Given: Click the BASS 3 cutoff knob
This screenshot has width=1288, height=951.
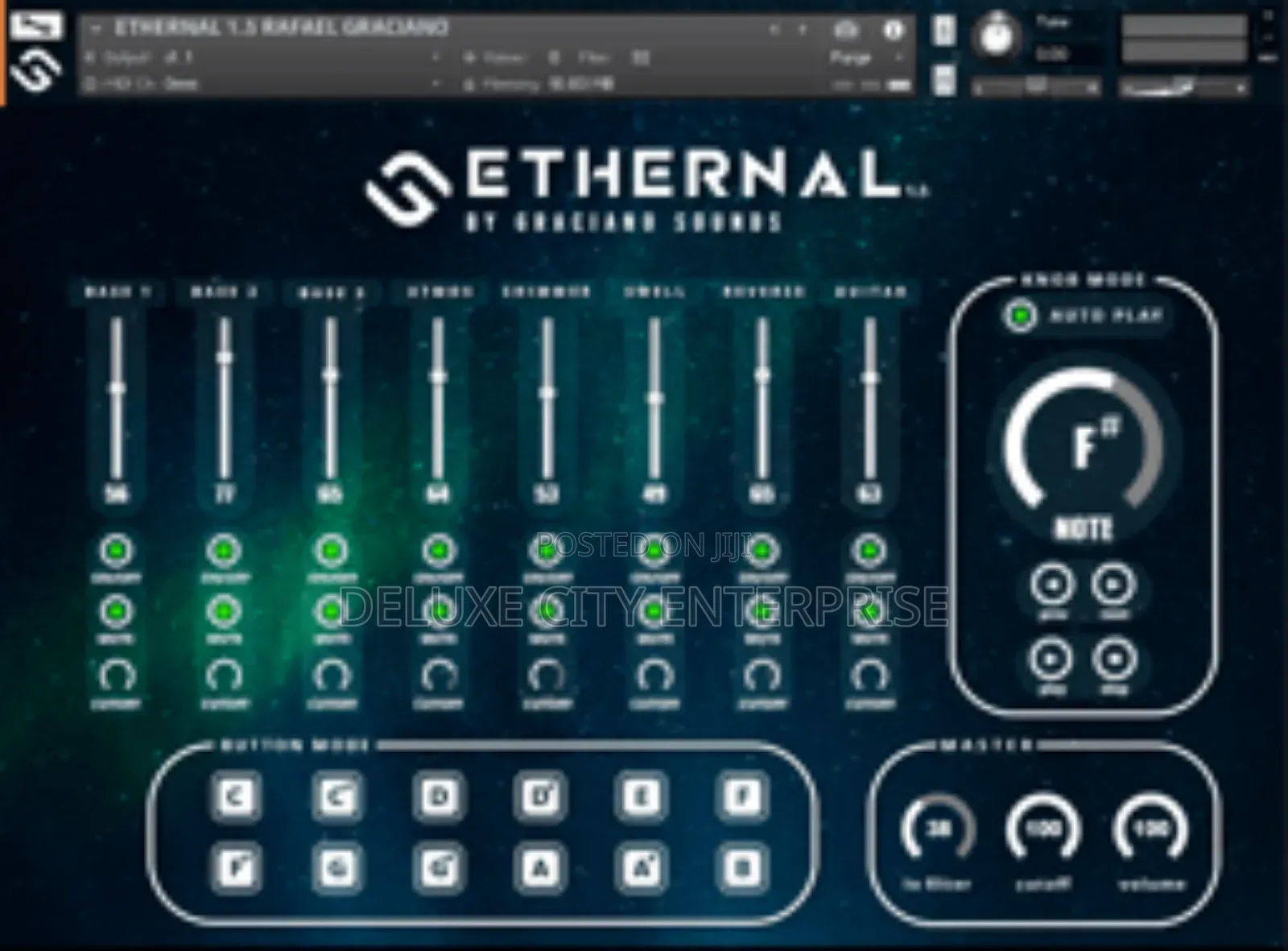Looking at the screenshot, I should click(331, 675).
